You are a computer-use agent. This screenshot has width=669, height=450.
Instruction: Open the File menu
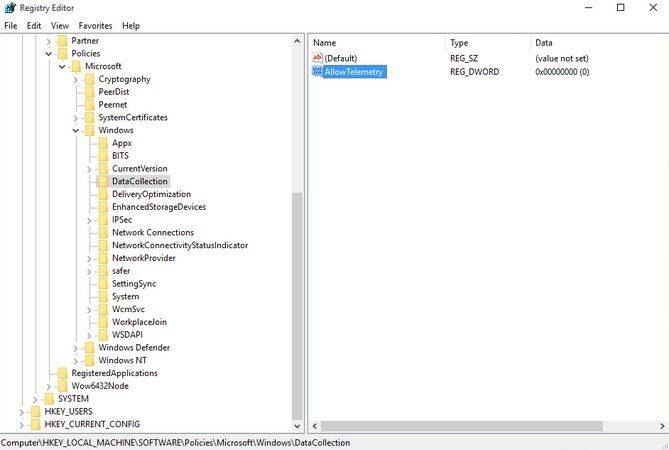(11, 26)
